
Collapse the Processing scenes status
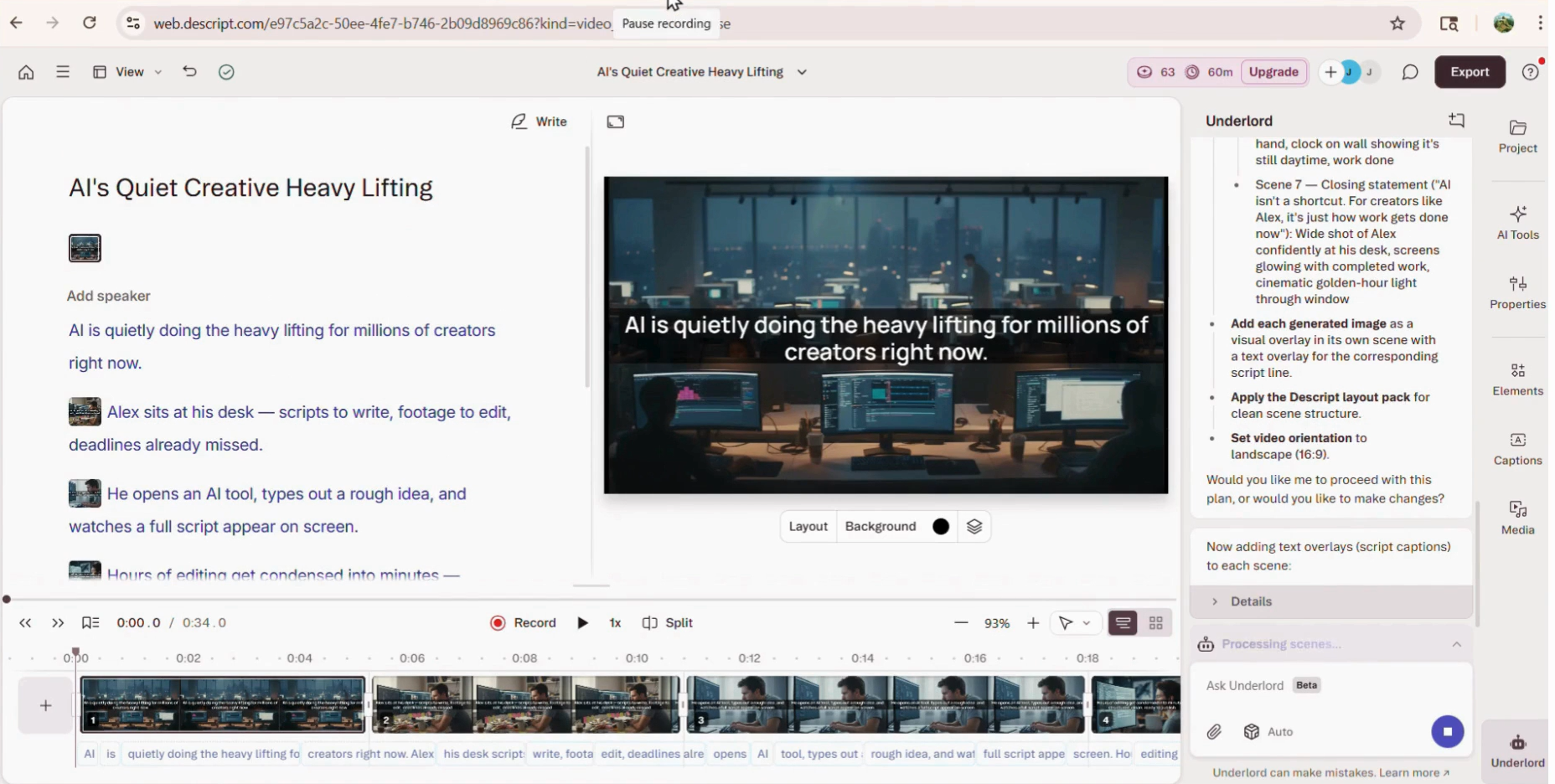click(1457, 644)
